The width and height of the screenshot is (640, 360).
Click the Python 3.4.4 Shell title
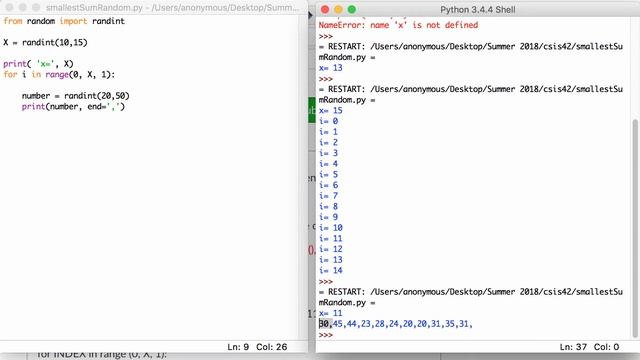pyautogui.click(x=478, y=9)
